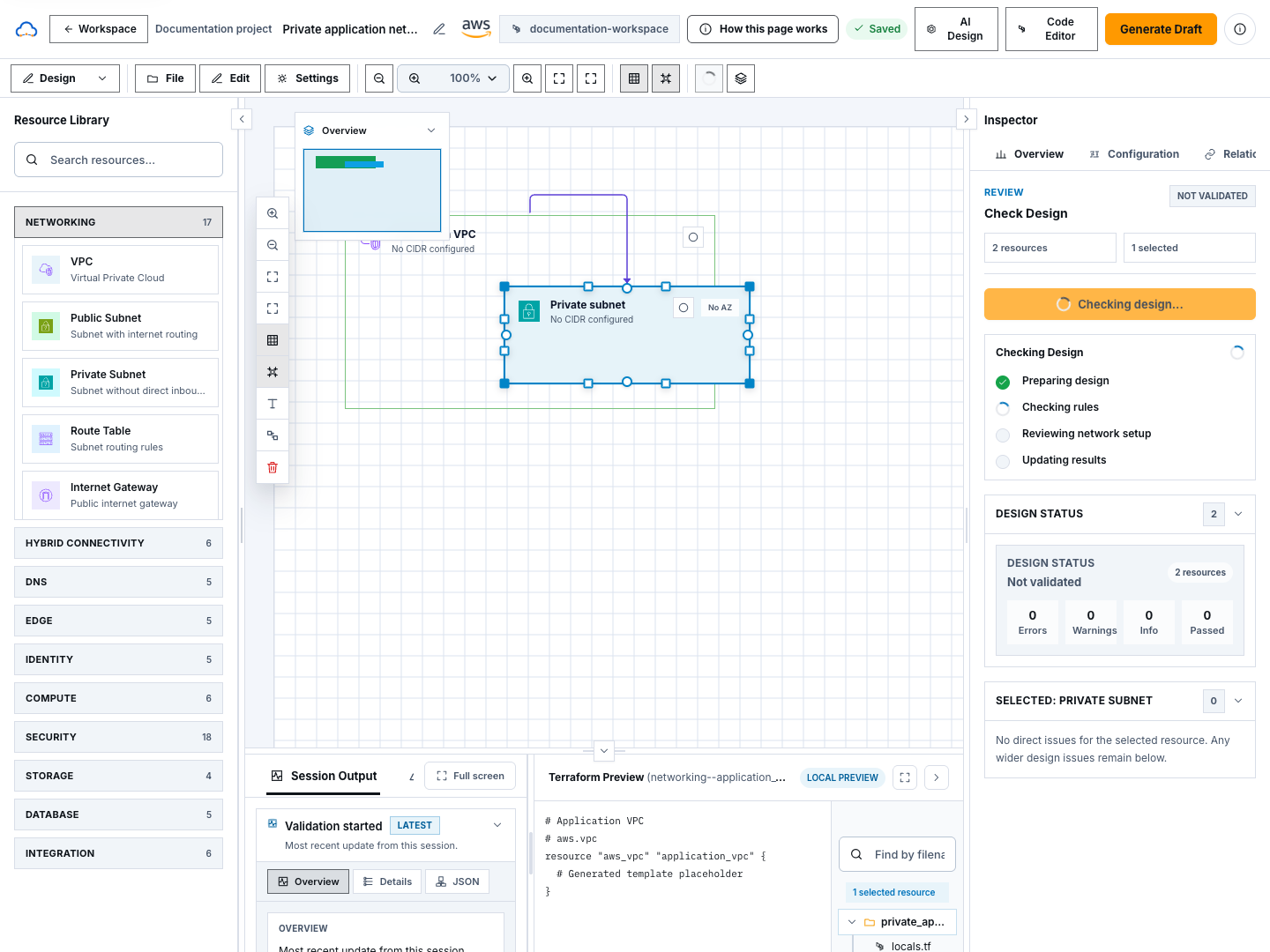Image resolution: width=1270 pixels, height=952 pixels.
Task: Click the teal lock icon on the Private subnet node
Action: [x=529, y=311]
